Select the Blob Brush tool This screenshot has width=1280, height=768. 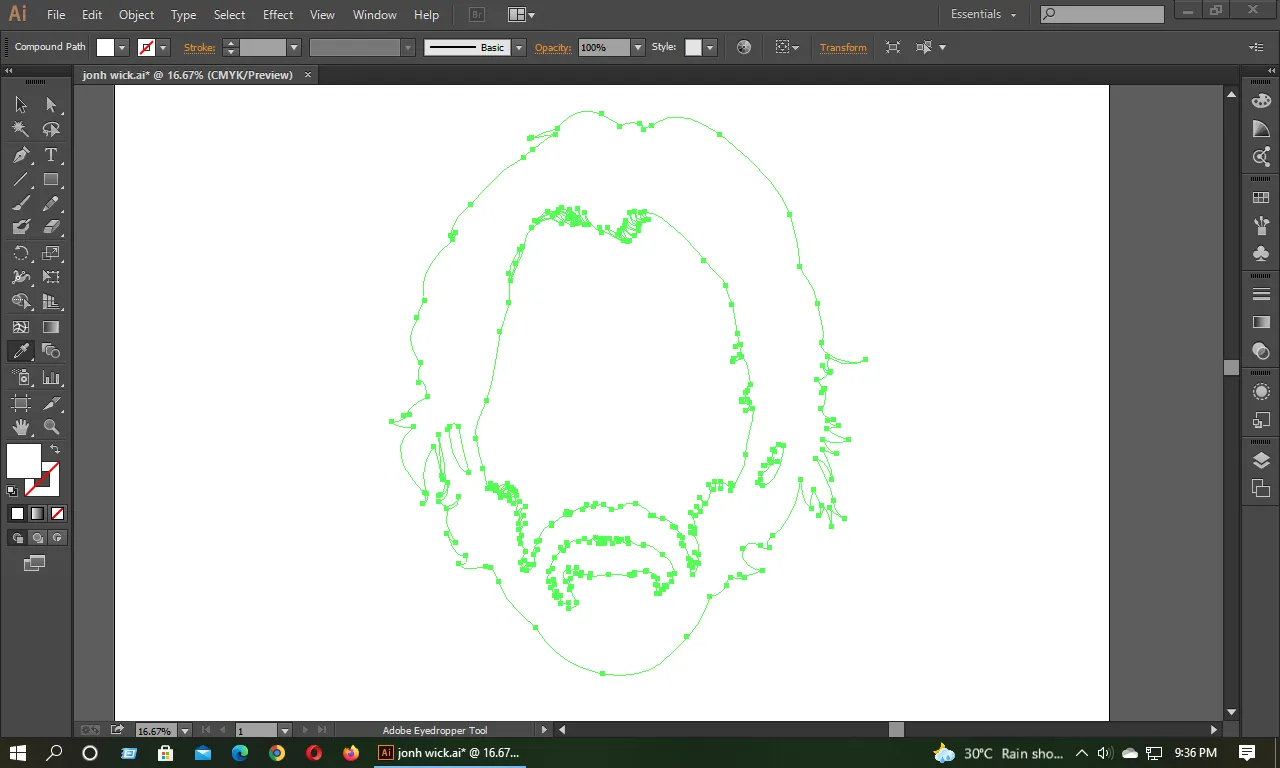[21, 227]
